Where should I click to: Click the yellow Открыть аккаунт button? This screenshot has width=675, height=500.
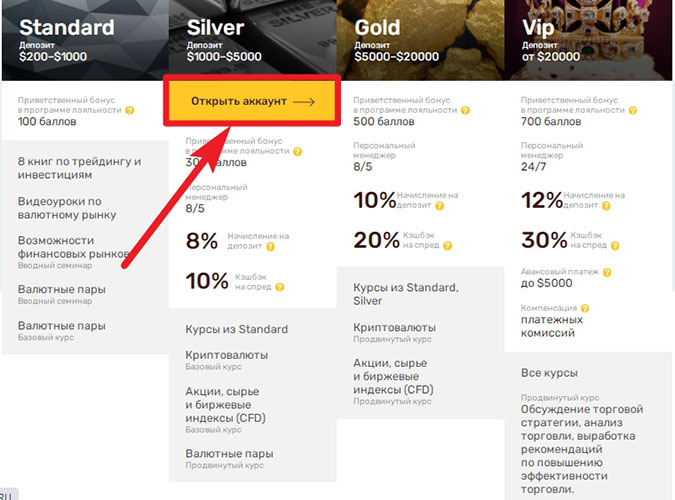(x=252, y=101)
